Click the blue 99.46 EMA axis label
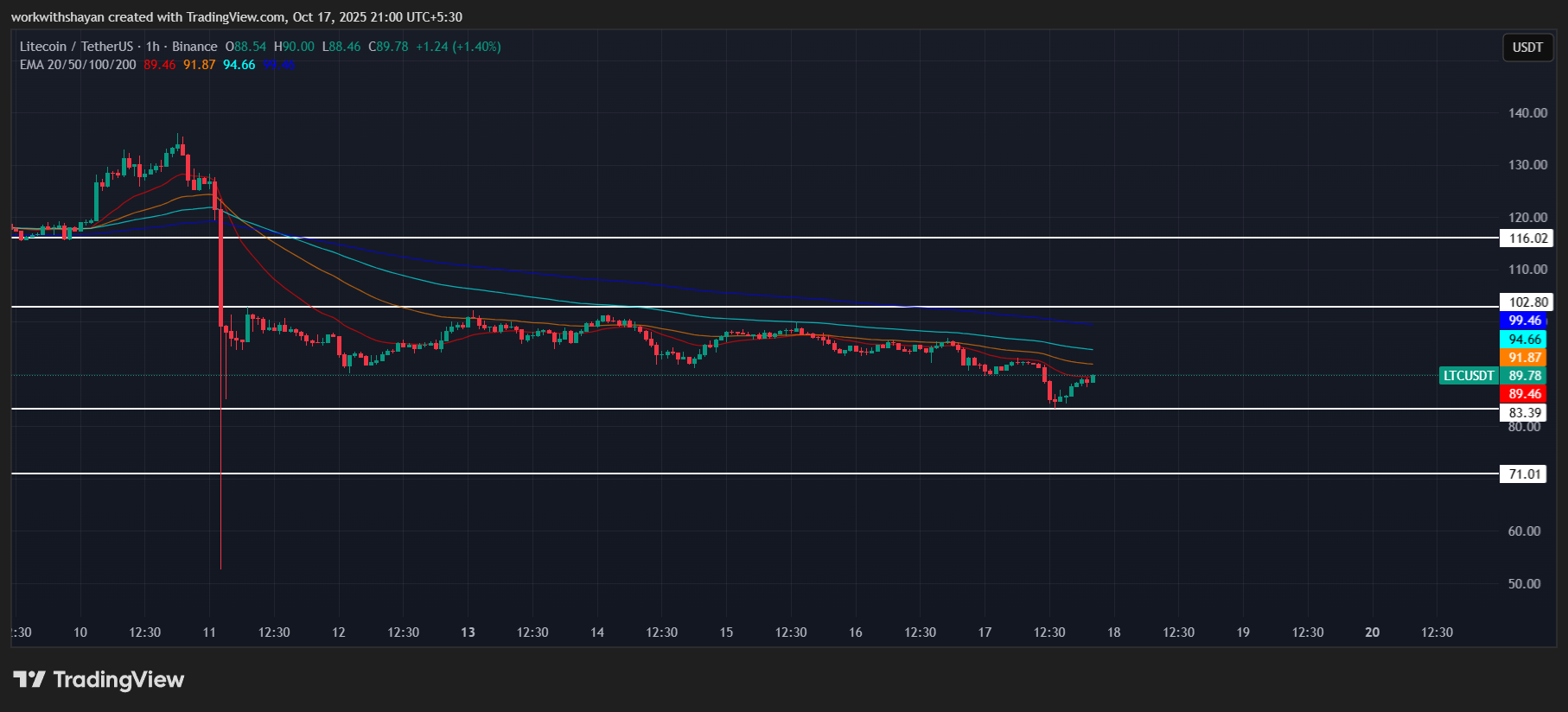 click(x=1525, y=321)
